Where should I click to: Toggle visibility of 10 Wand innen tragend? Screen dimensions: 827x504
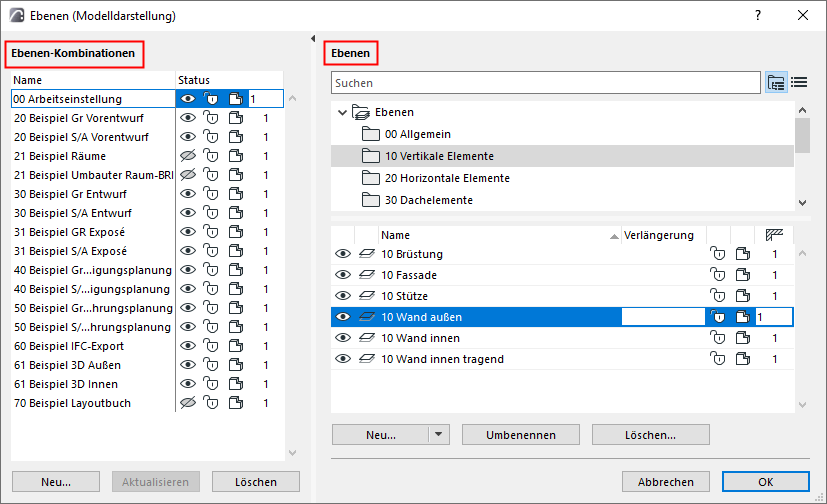coord(342,359)
